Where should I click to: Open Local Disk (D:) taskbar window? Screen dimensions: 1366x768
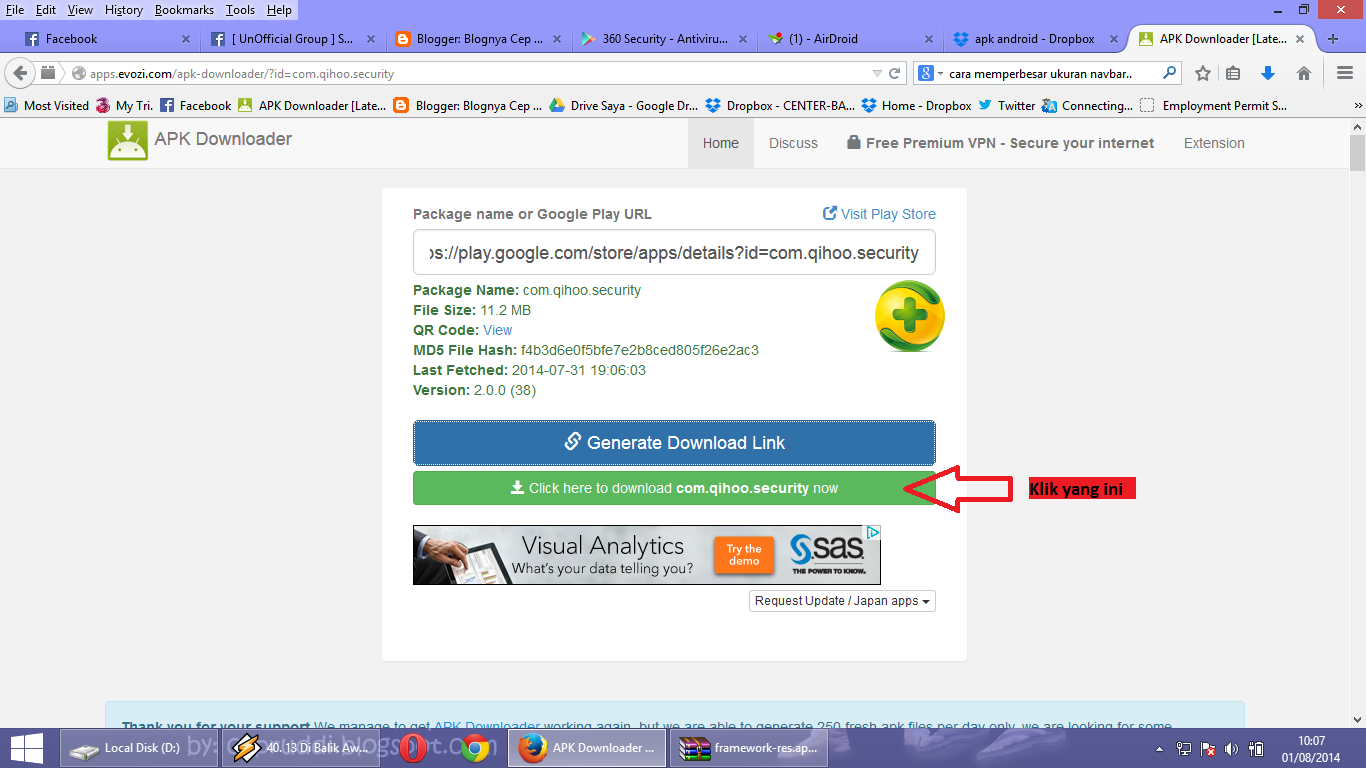[138, 747]
